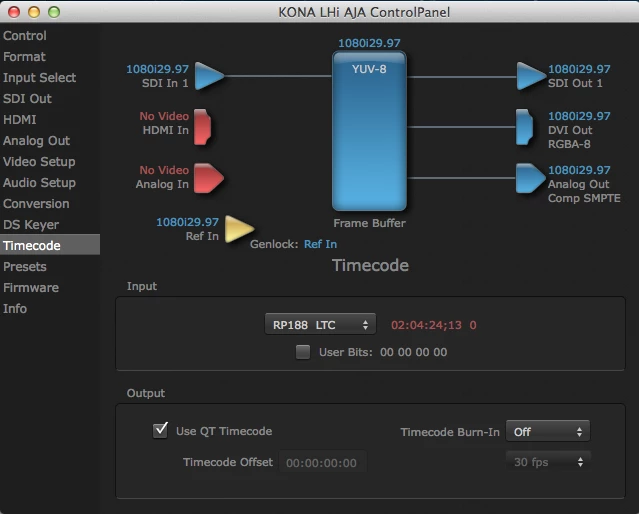Screen dimensions: 639x514
Task: Open Audio Setup section
Action: (x=50, y=183)
